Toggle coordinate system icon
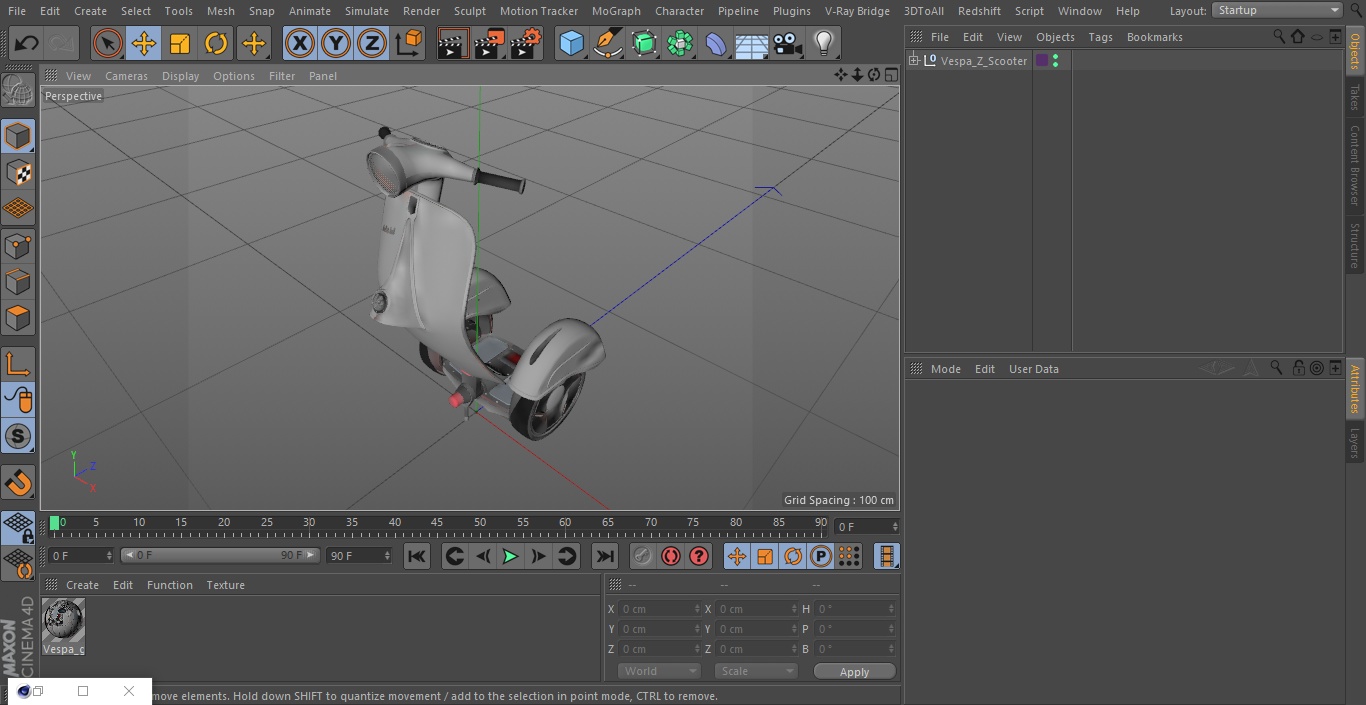This screenshot has width=1366, height=705. click(x=409, y=43)
